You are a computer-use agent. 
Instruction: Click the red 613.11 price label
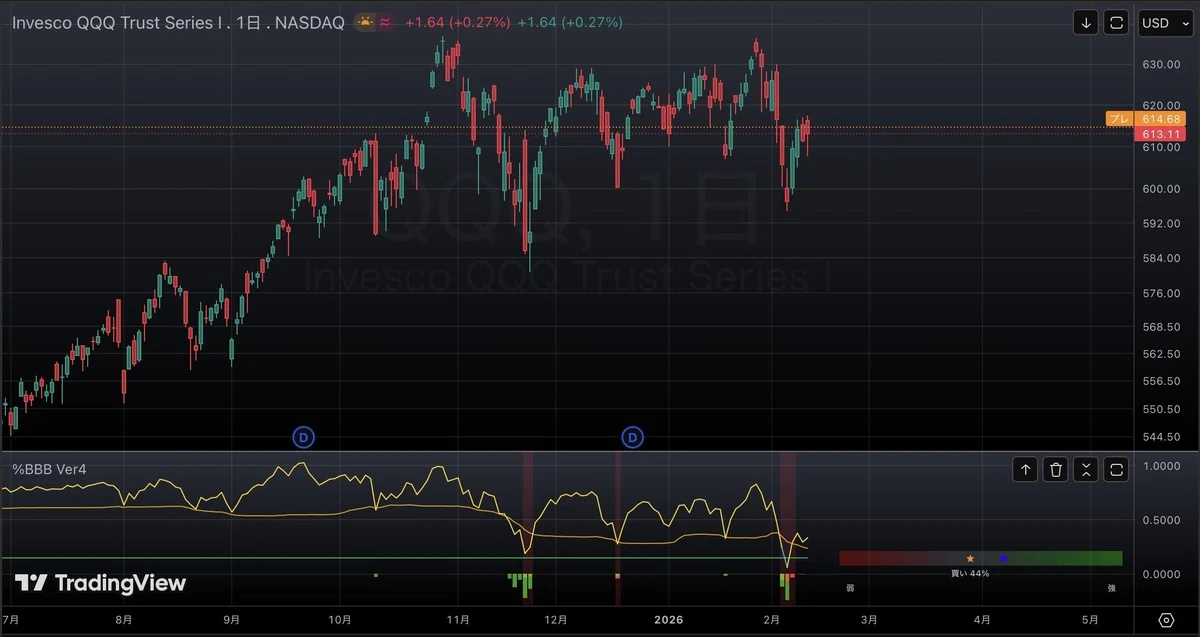click(1162, 133)
